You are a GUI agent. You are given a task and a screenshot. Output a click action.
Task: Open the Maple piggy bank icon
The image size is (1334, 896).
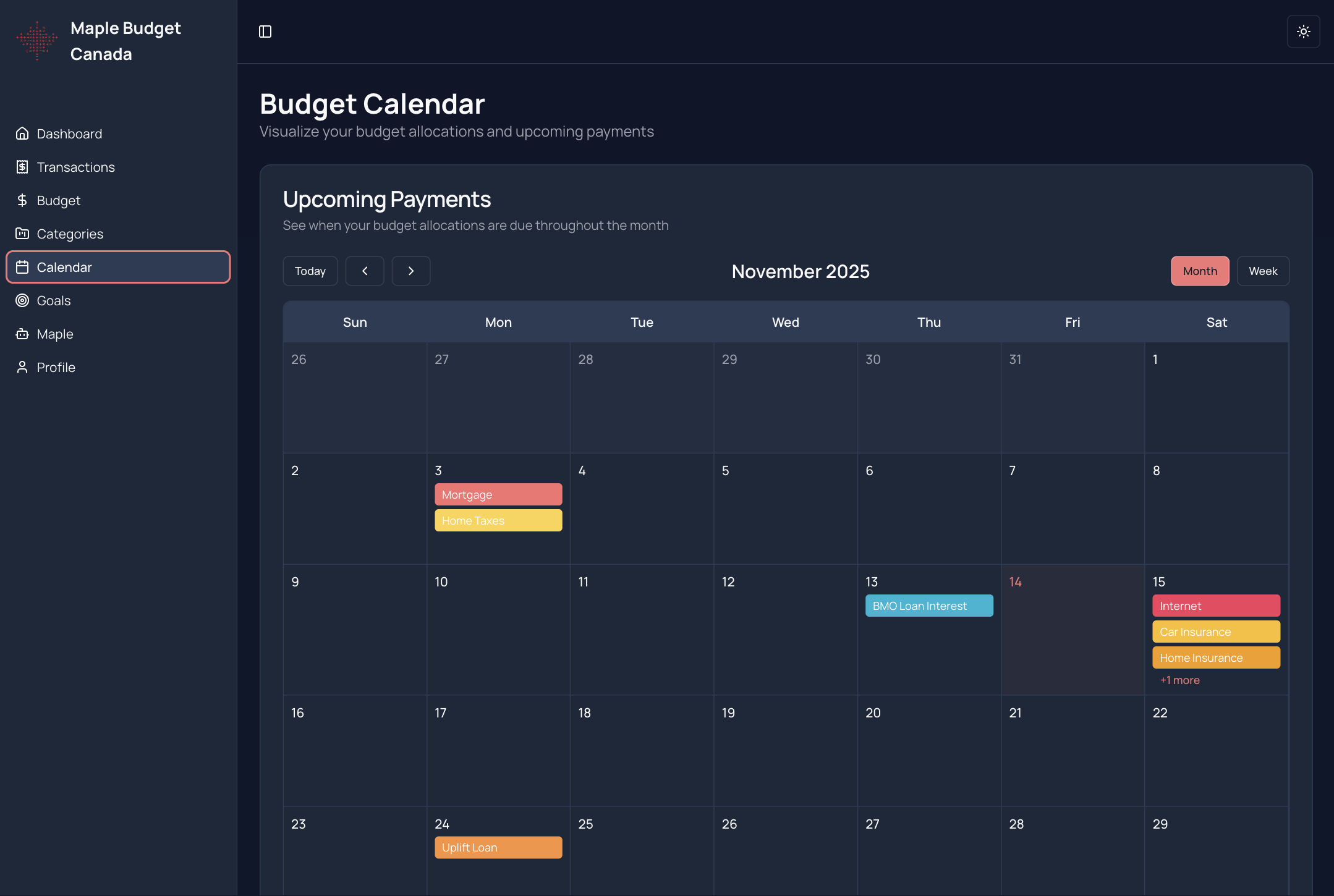[23, 334]
